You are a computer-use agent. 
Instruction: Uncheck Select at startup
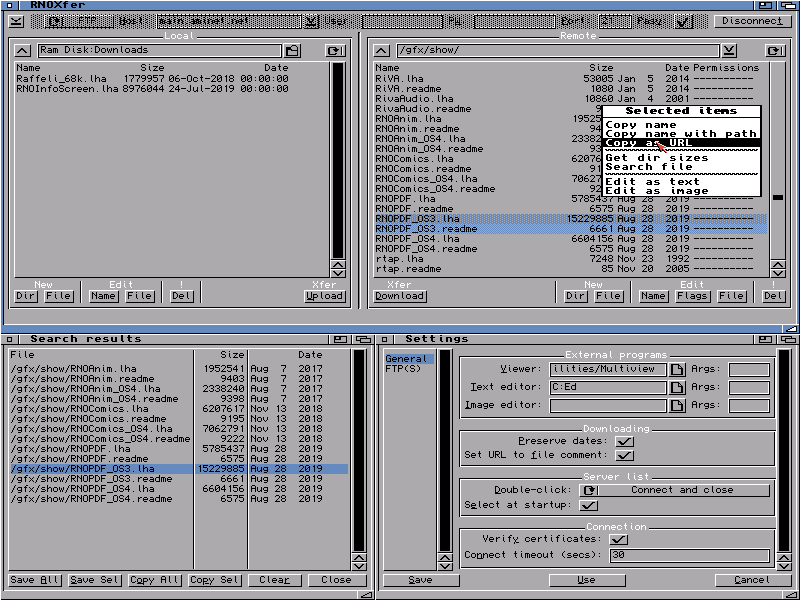(x=589, y=506)
